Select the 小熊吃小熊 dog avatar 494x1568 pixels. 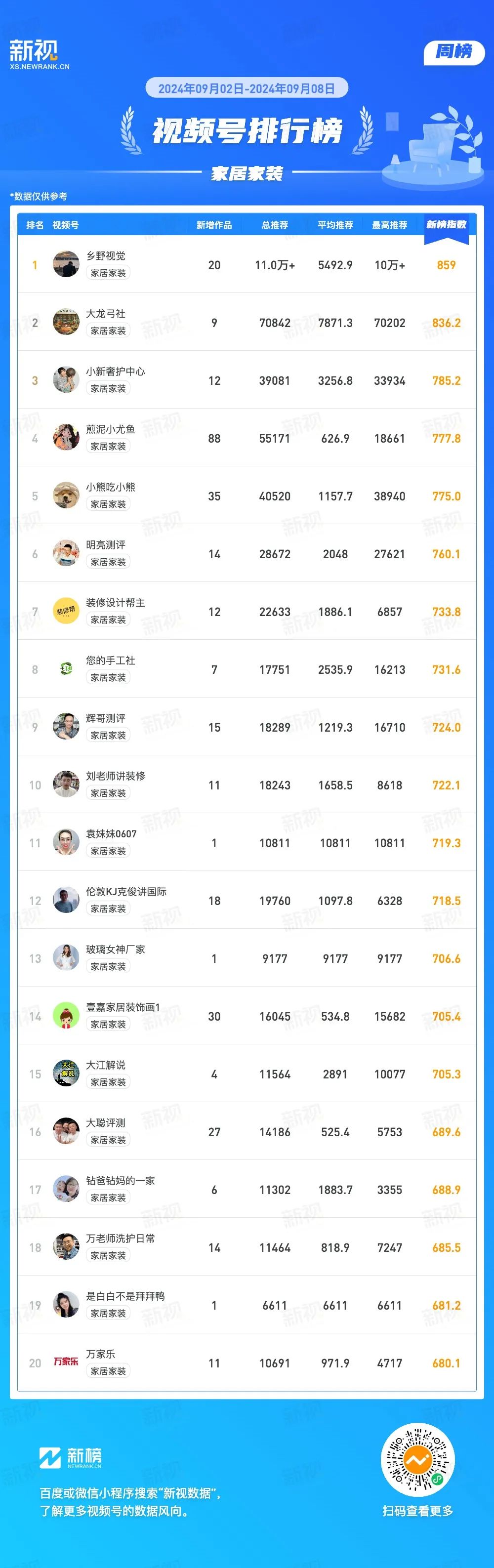(66, 495)
